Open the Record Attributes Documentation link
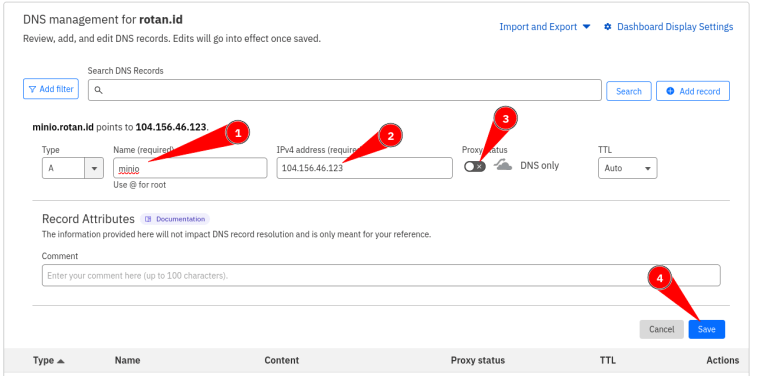The height and width of the screenshot is (376, 760). tap(175, 219)
